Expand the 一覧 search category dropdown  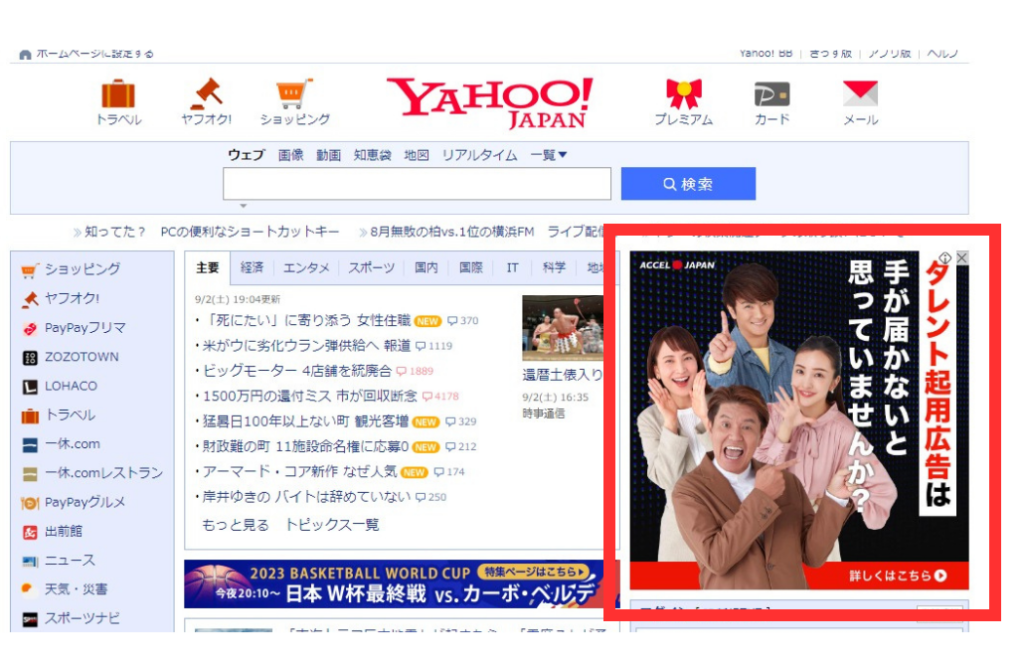[x=549, y=155]
